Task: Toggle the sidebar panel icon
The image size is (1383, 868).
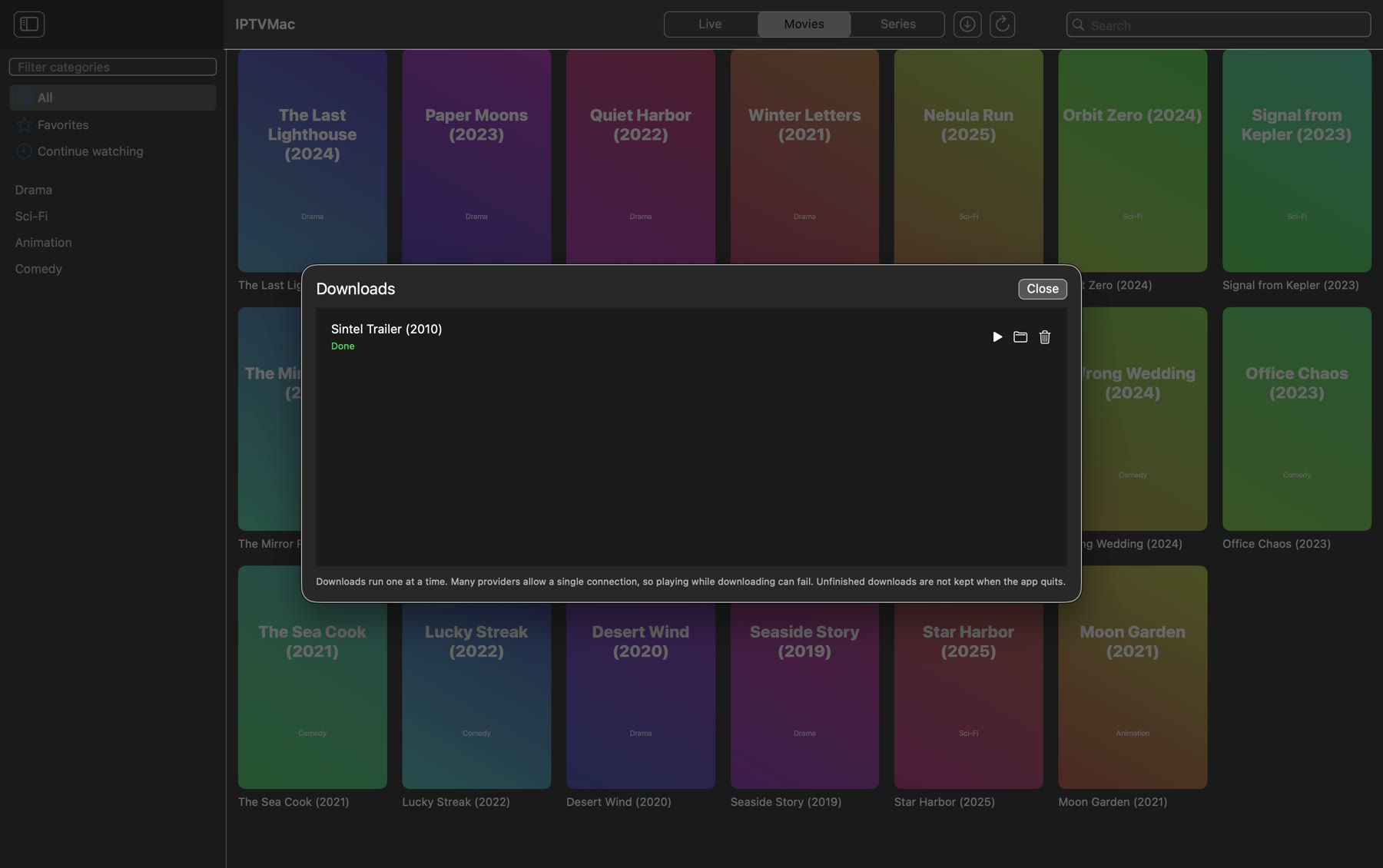Action: pyautogui.click(x=29, y=25)
